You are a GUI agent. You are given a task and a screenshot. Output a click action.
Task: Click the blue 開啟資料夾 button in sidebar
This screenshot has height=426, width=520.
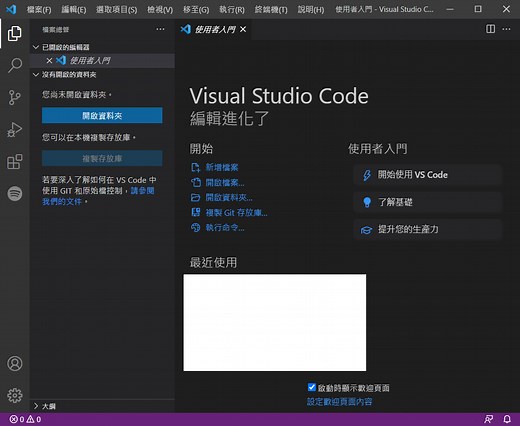coord(102,116)
